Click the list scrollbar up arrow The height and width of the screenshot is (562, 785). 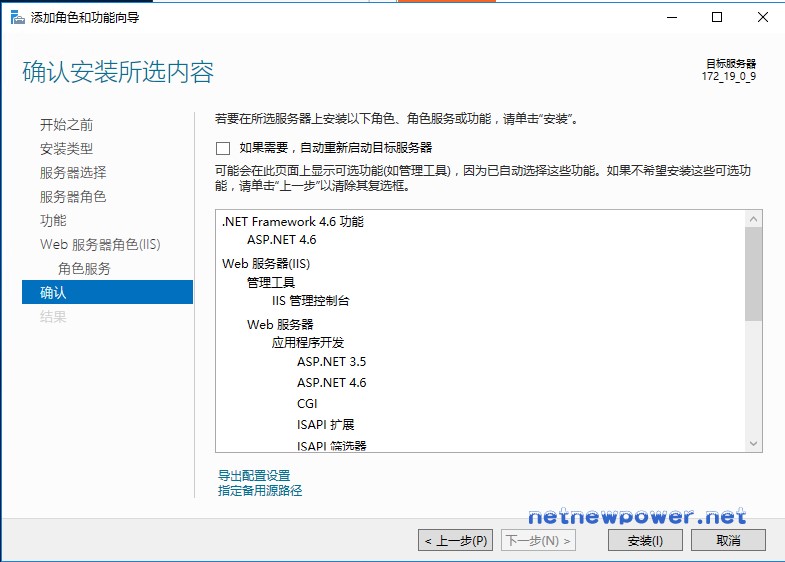click(753, 219)
